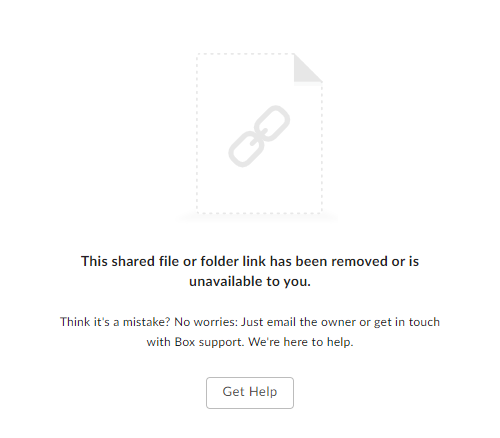Click the phrase 'get in touch'

(407, 322)
